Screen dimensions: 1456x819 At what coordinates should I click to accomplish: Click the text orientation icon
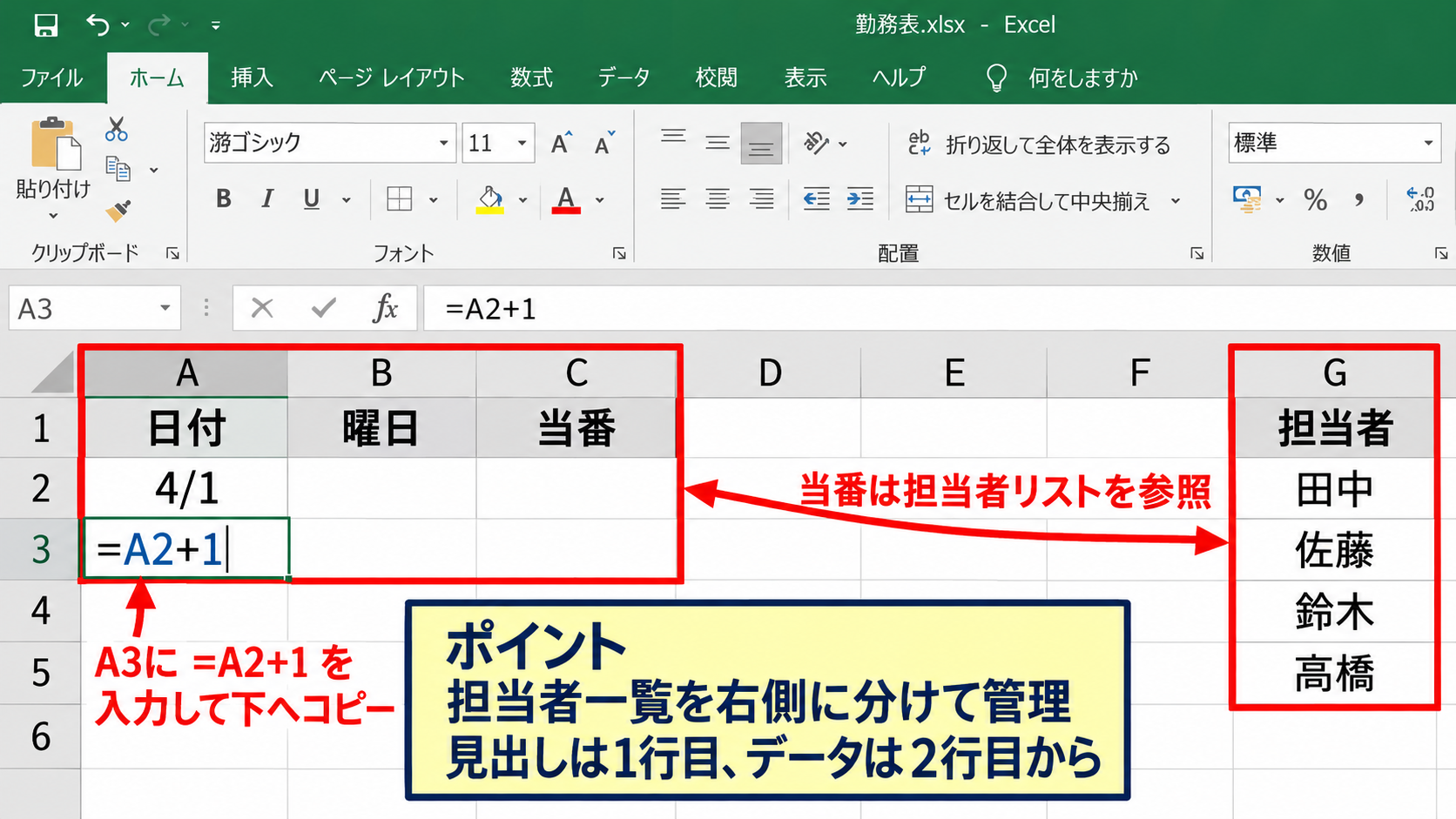coord(817,143)
